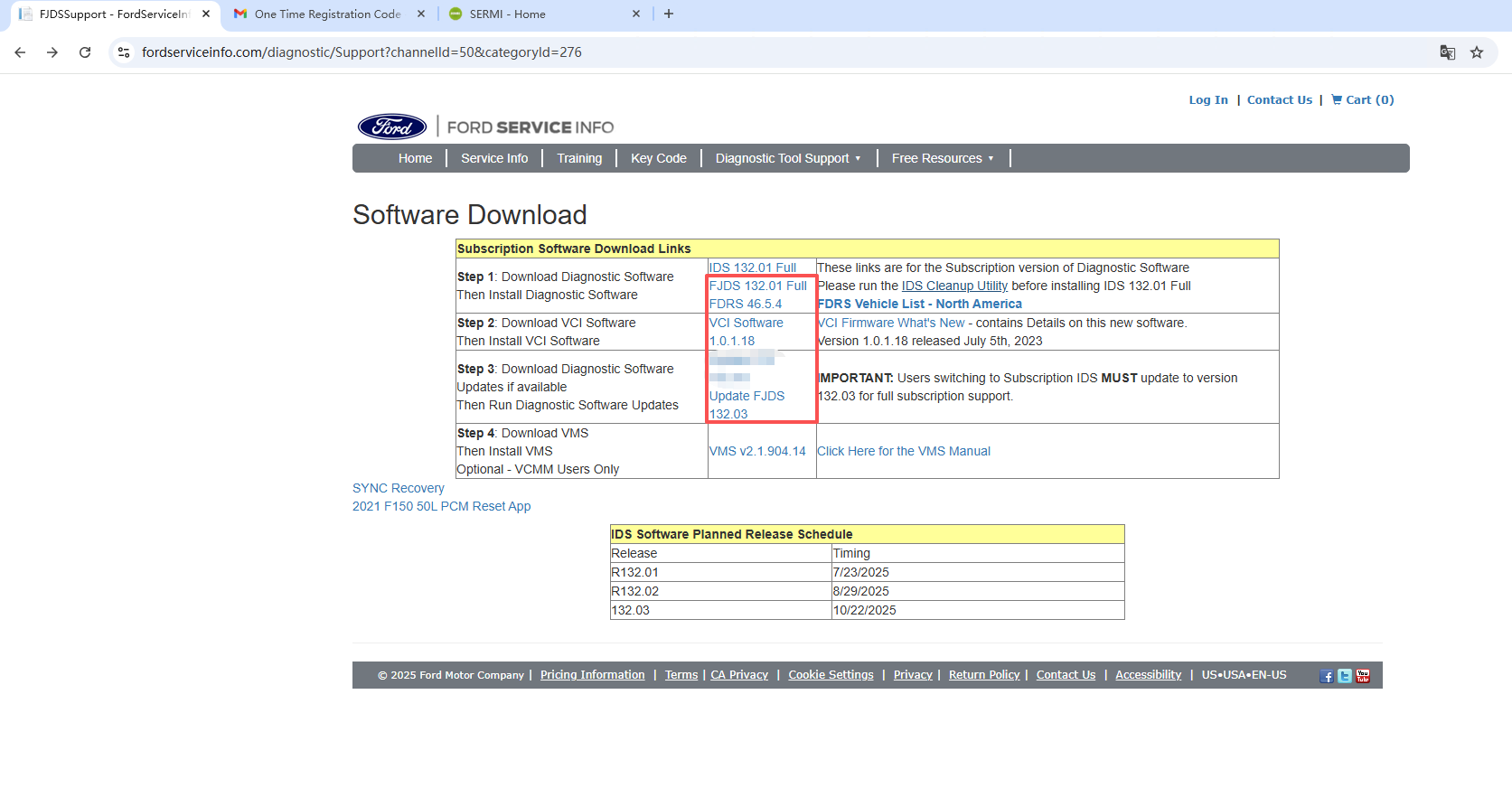
Task: Click the Log In link
Action: point(1208,99)
